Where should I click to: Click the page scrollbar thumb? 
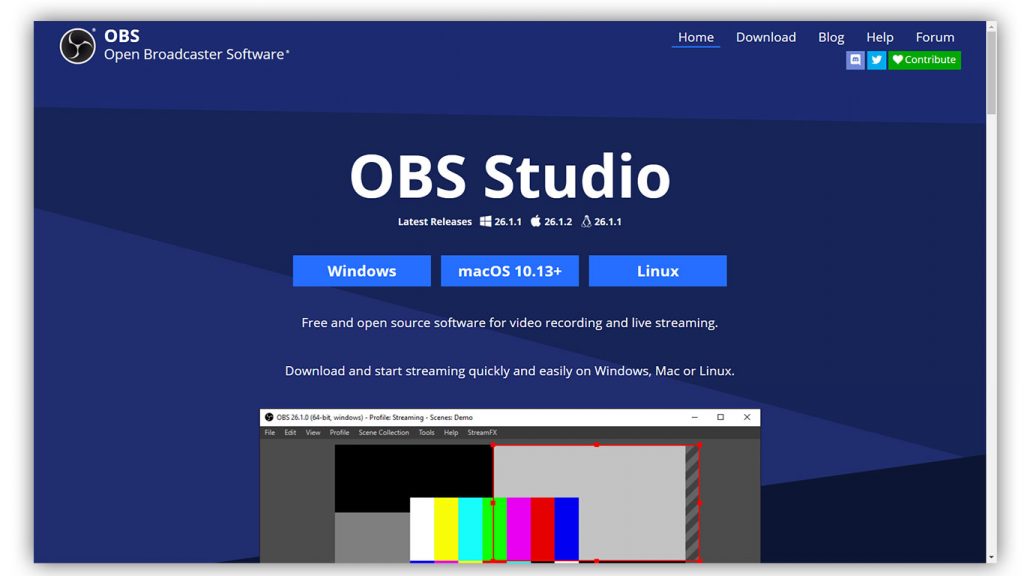coord(991,74)
